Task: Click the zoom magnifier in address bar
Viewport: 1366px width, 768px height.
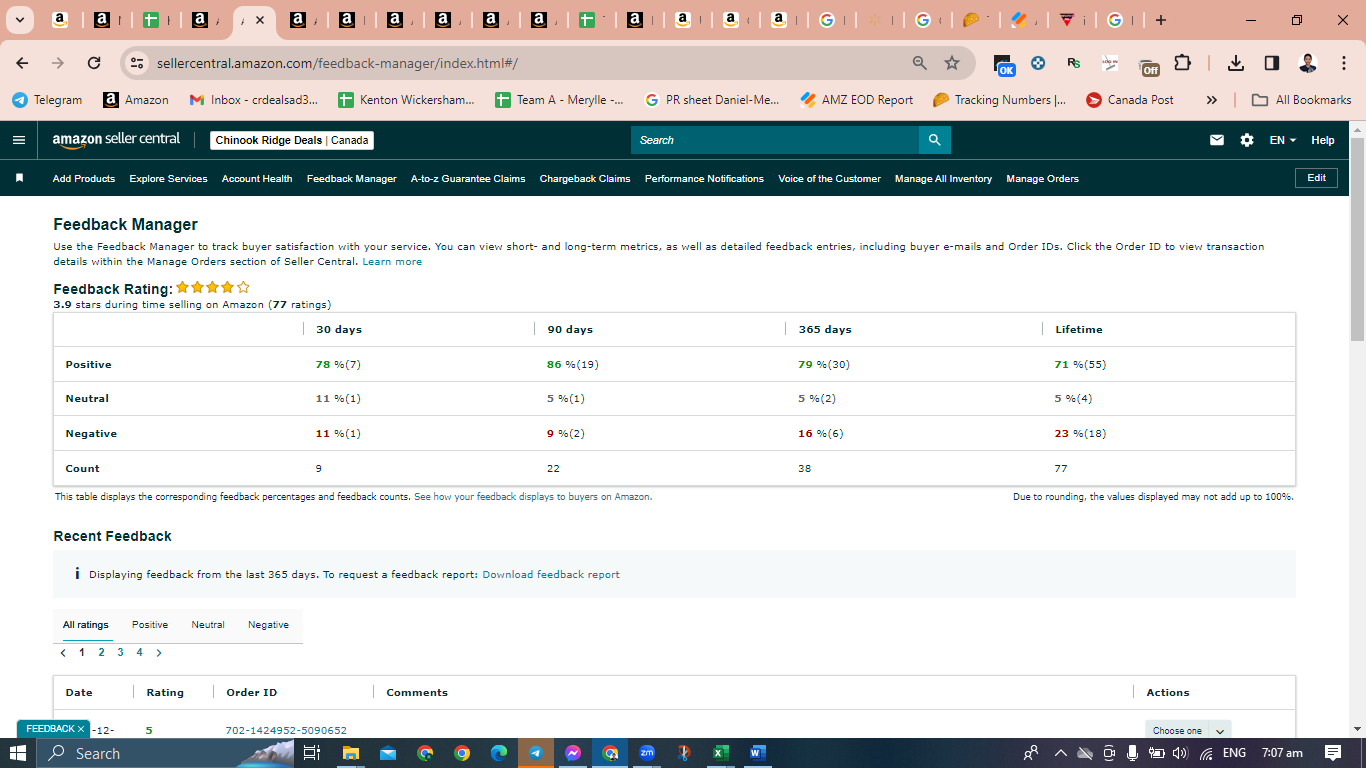Action: pos(920,63)
